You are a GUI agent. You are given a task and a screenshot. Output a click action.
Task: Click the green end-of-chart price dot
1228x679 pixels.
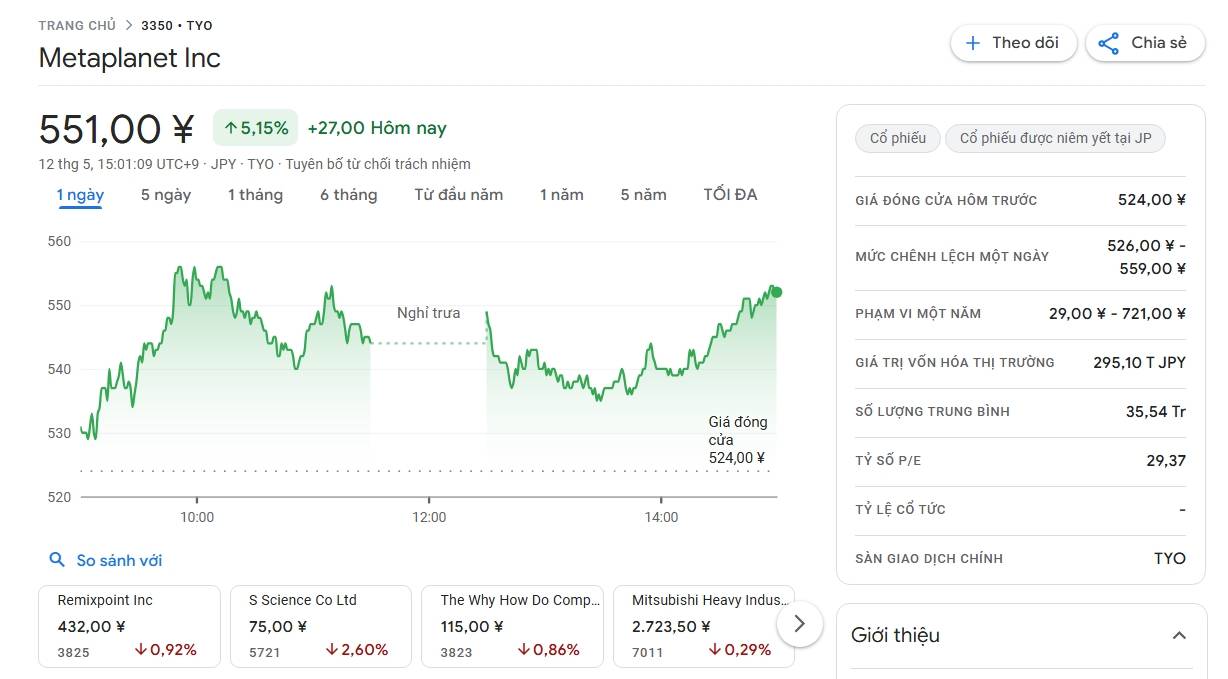pos(777,292)
